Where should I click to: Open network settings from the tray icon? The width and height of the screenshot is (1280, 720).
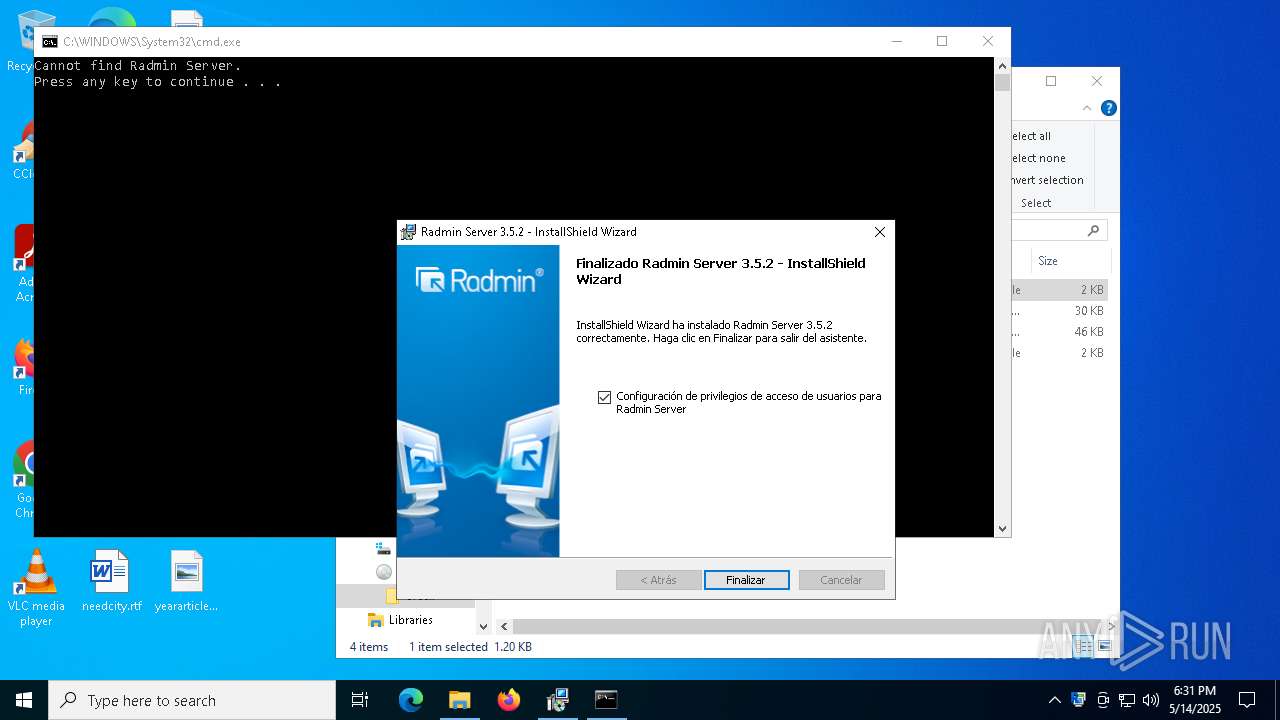(x=1127, y=700)
